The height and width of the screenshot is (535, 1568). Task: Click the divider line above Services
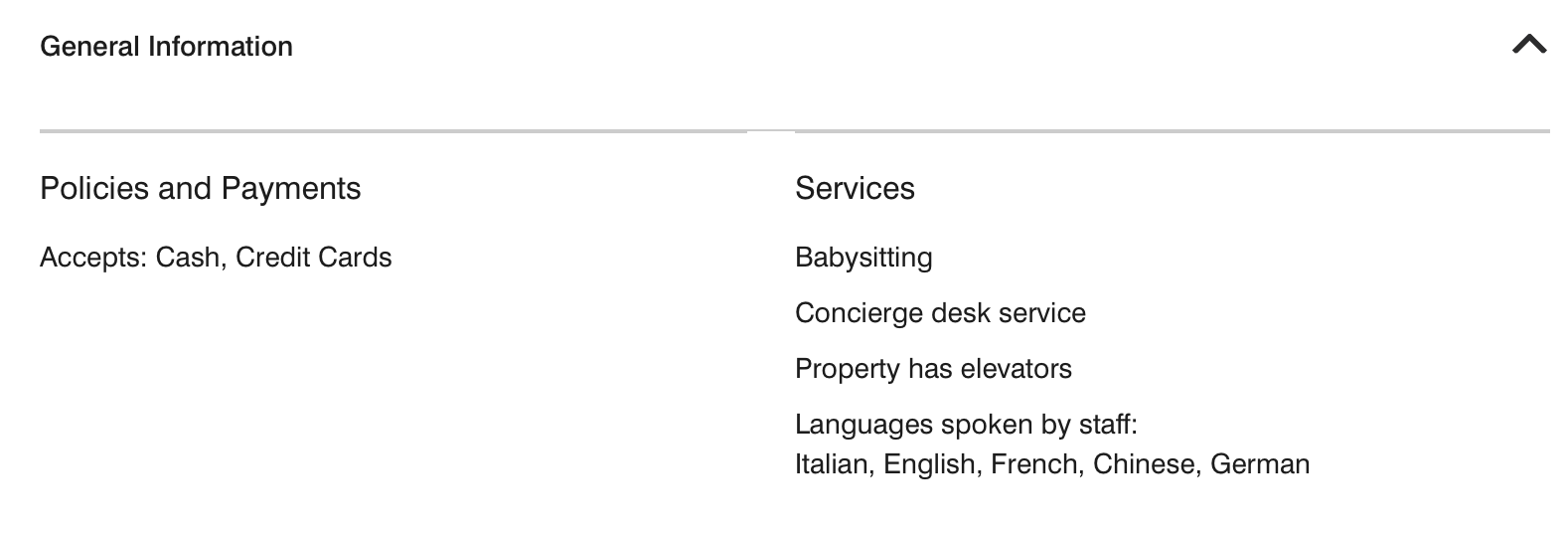coord(1173,130)
